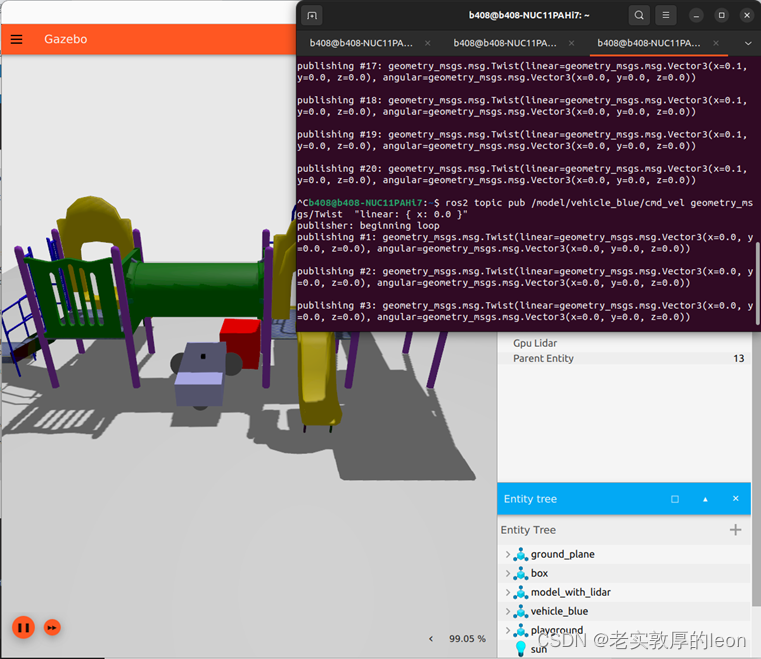Image resolution: width=761 pixels, height=659 pixels.
Task: Switch to the second terminal tab
Action: click(505, 43)
